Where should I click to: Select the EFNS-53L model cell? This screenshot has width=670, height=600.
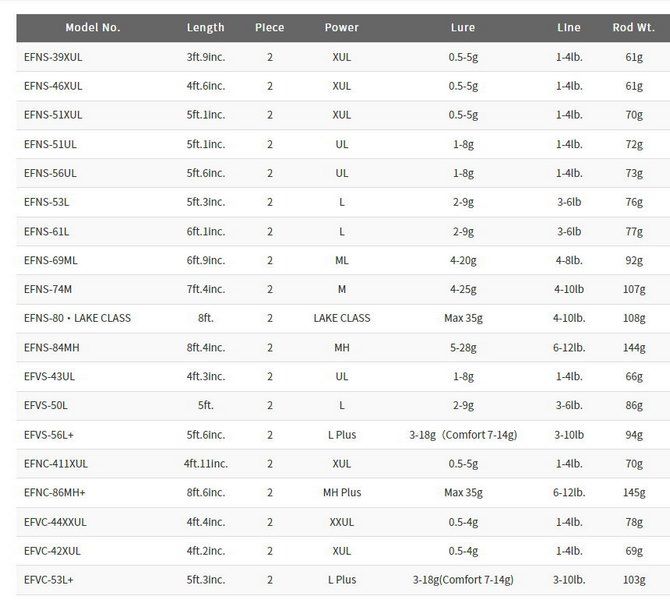tap(47, 202)
